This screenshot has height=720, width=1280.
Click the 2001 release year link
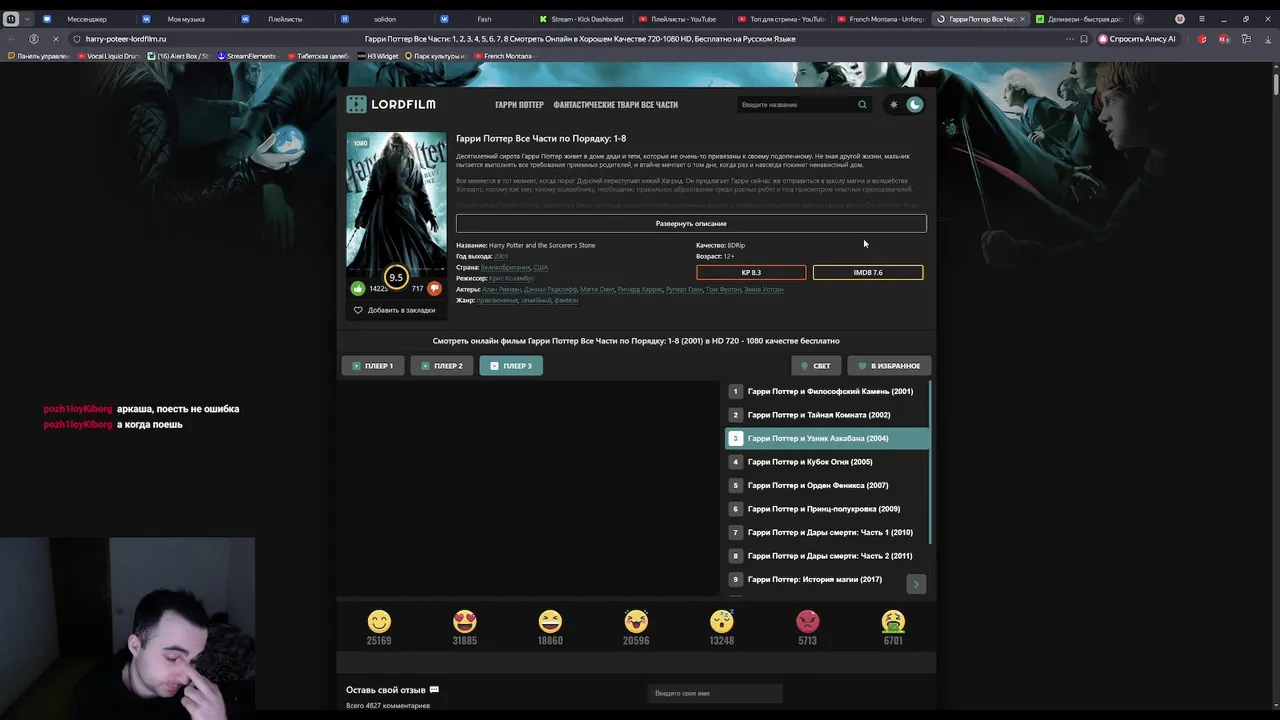tap(501, 256)
